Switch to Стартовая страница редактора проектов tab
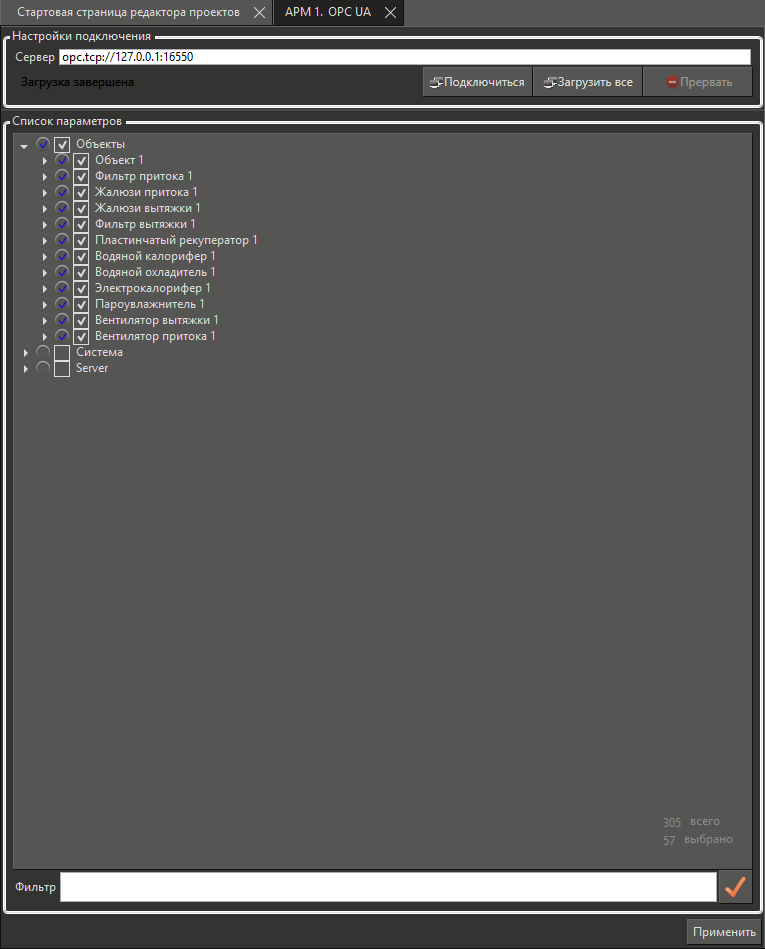This screenshot has height=949, width=765. (128, 12)
